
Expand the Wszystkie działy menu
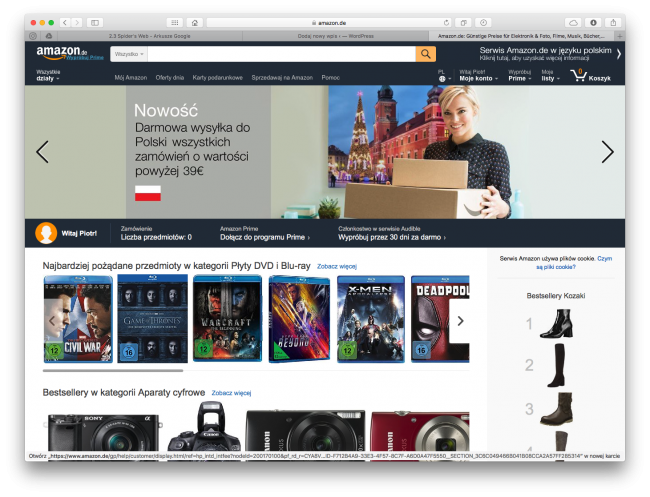point(48,75)
